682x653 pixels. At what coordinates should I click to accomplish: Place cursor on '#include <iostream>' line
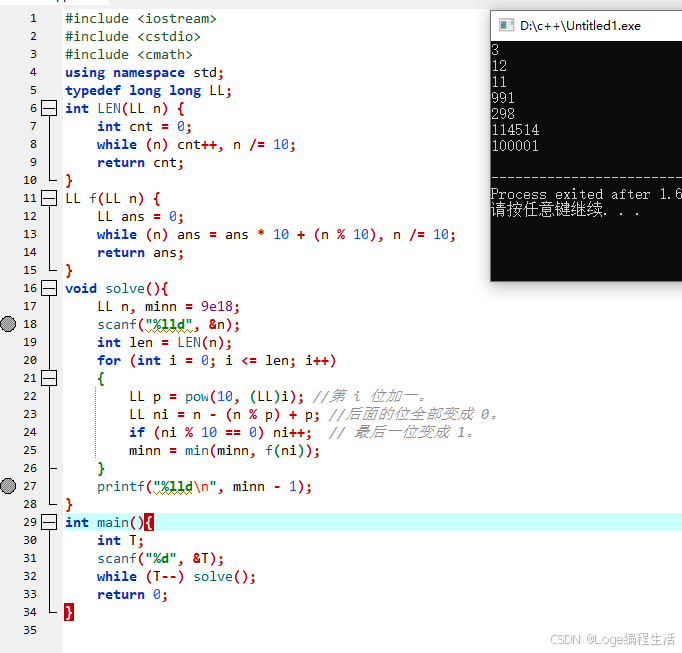pyautogui.click(x=140, y=19)
